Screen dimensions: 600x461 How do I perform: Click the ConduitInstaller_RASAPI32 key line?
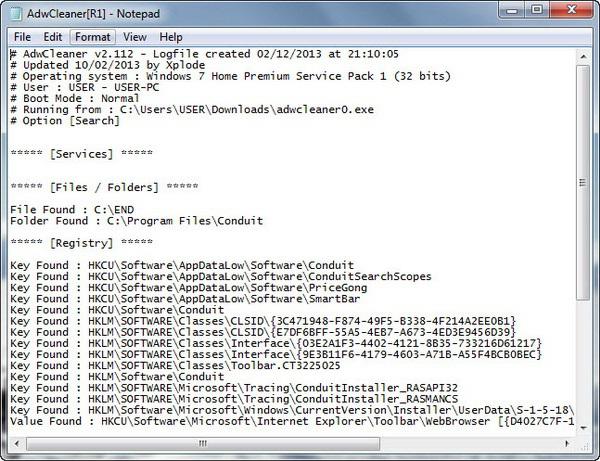pyautogui.click(x=234, y=388)
